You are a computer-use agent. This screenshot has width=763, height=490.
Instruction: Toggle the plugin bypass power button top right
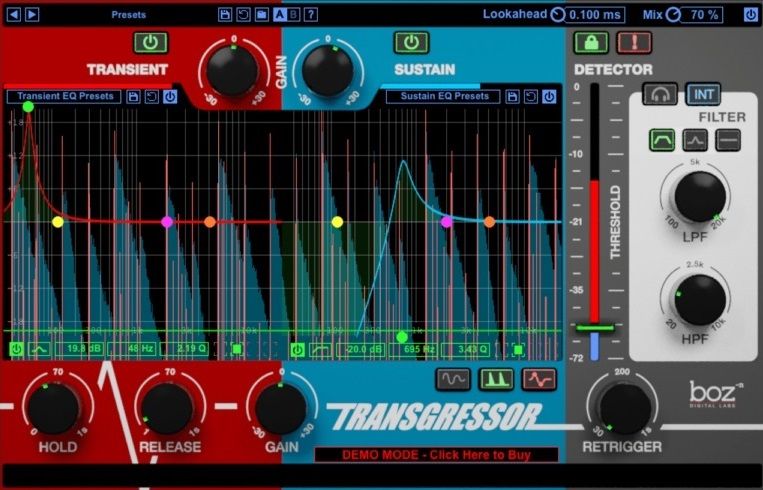[x=750, y=15]
